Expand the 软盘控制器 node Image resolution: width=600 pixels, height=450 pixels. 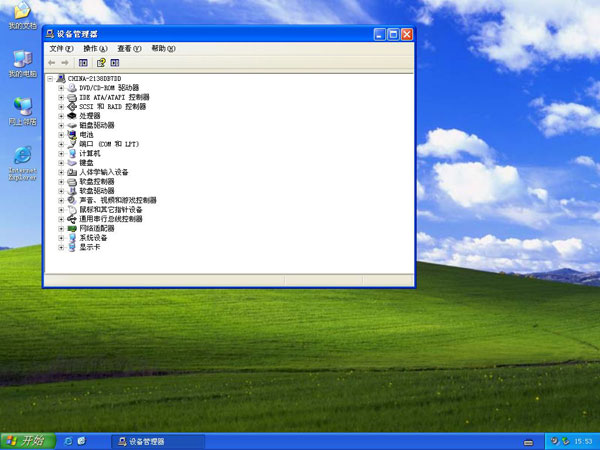[61, 182]
